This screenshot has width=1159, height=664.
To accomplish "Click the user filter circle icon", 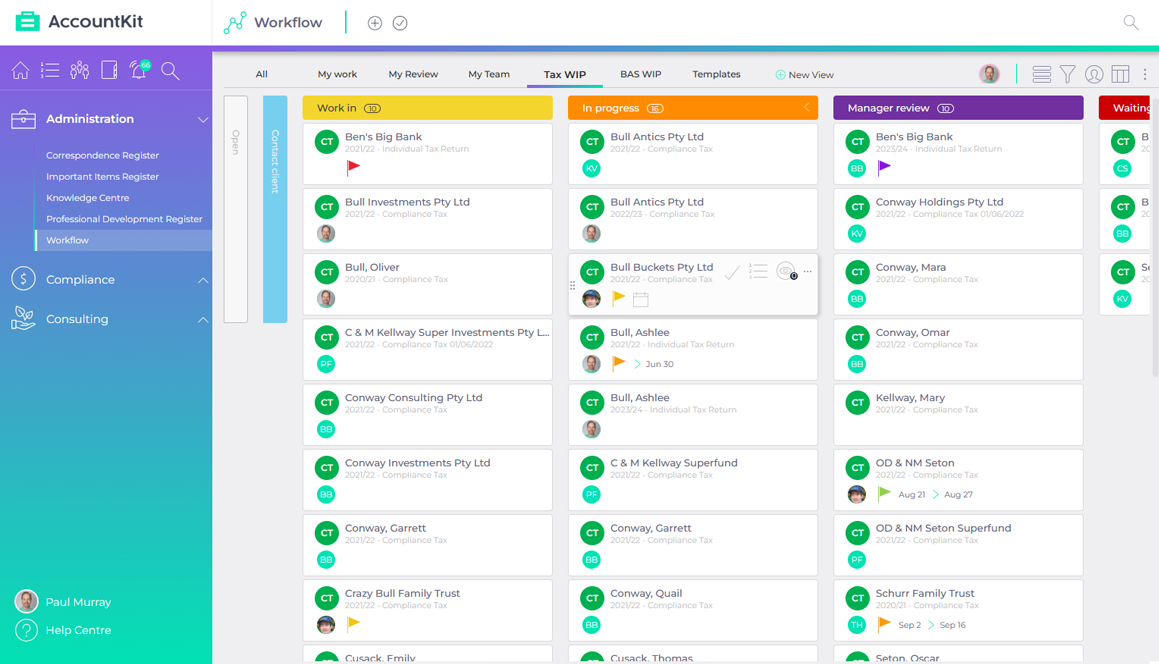I will (x=1094, y=74).
